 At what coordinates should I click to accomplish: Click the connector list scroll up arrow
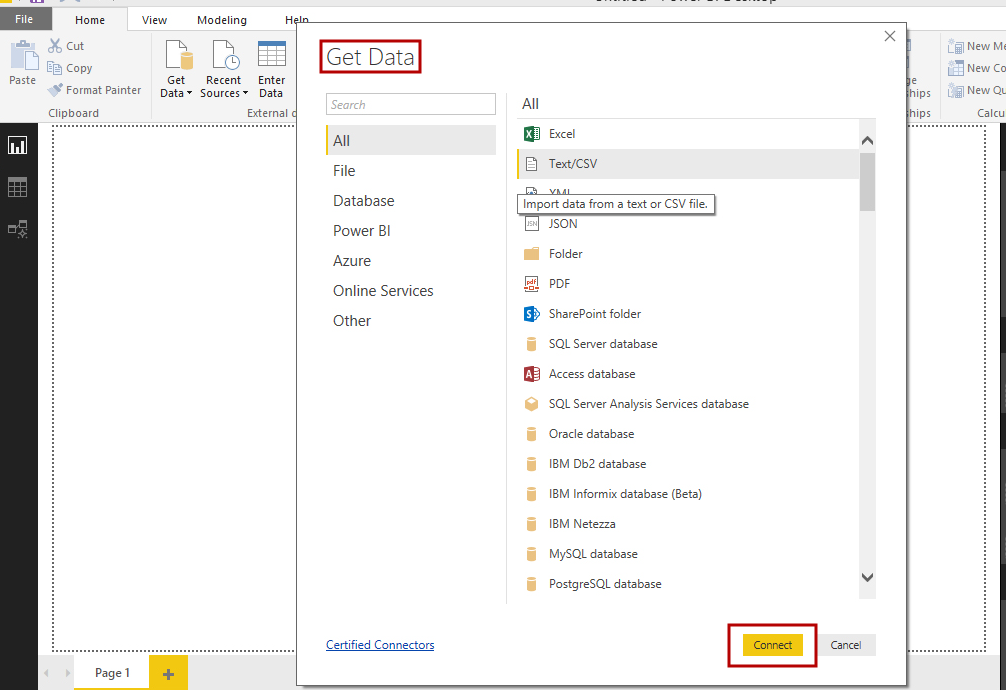click(x=868, y=141)
